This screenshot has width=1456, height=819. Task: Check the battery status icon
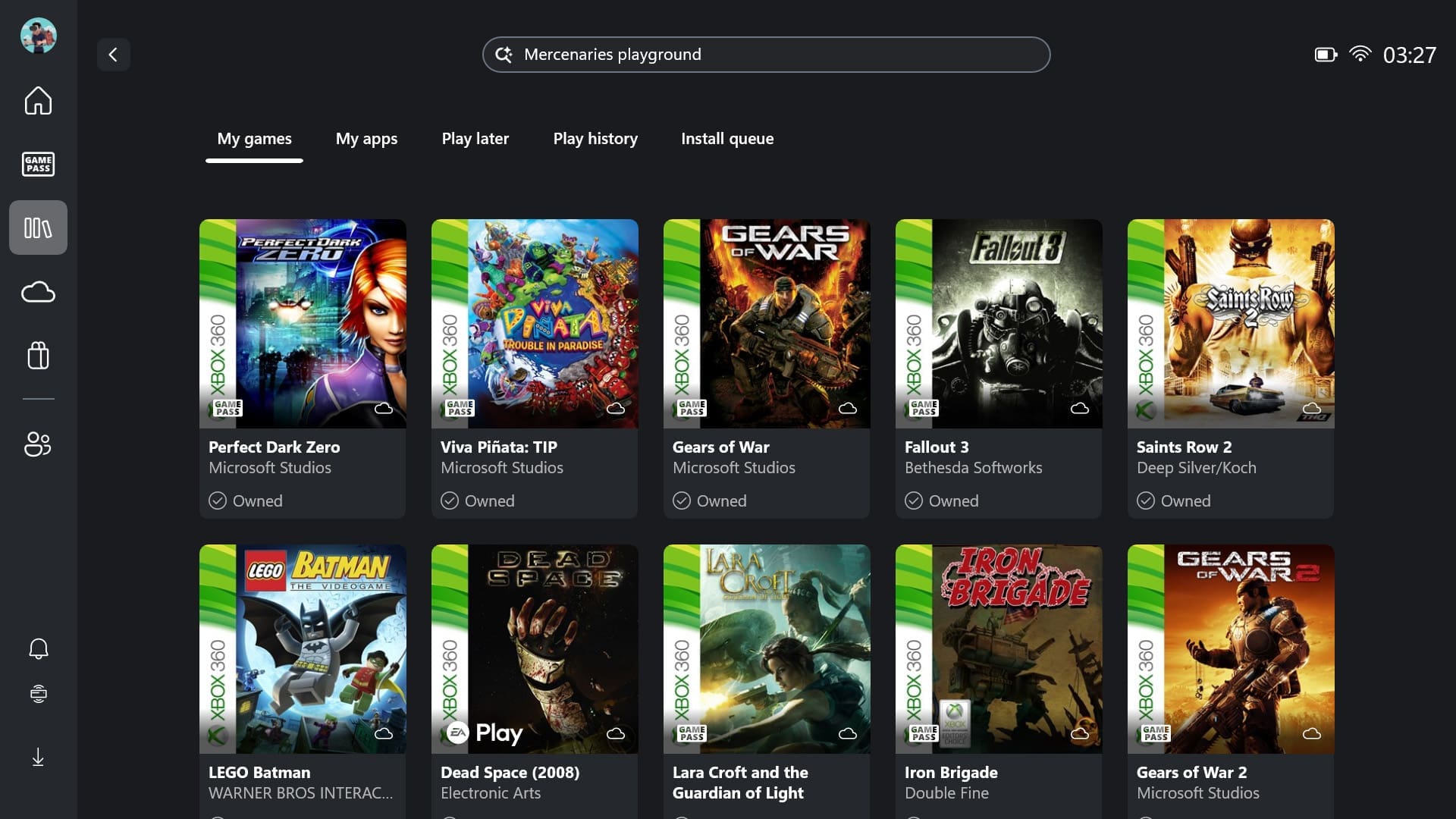[1326, 55]
